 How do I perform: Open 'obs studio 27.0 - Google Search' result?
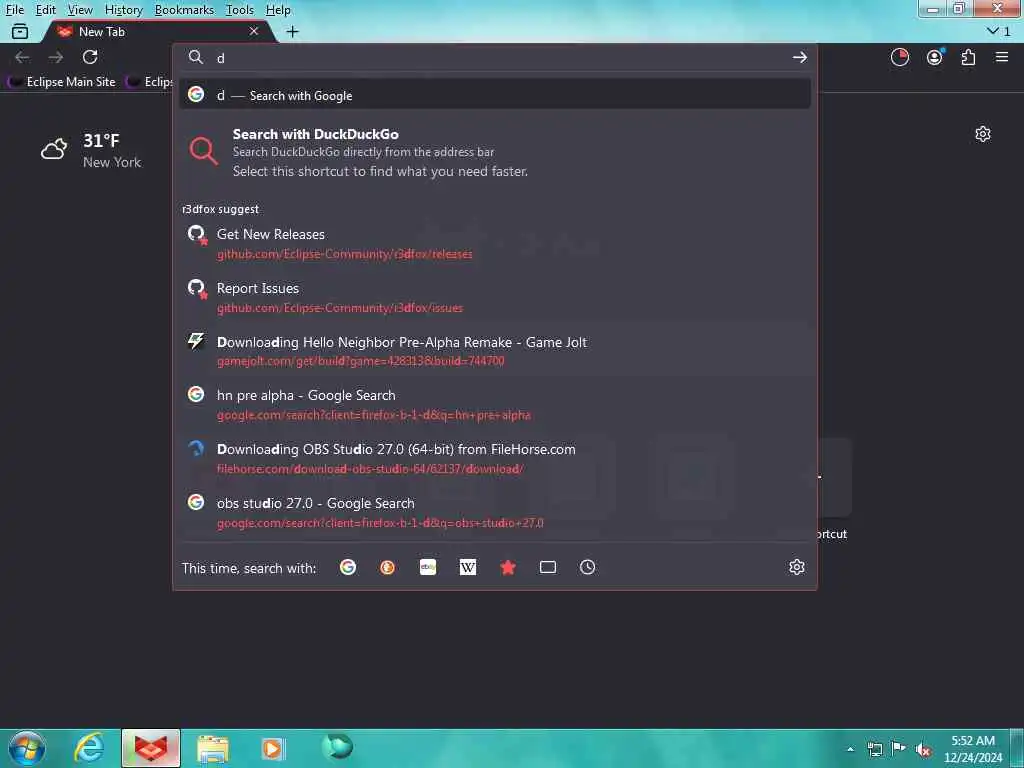click(494, 513)
